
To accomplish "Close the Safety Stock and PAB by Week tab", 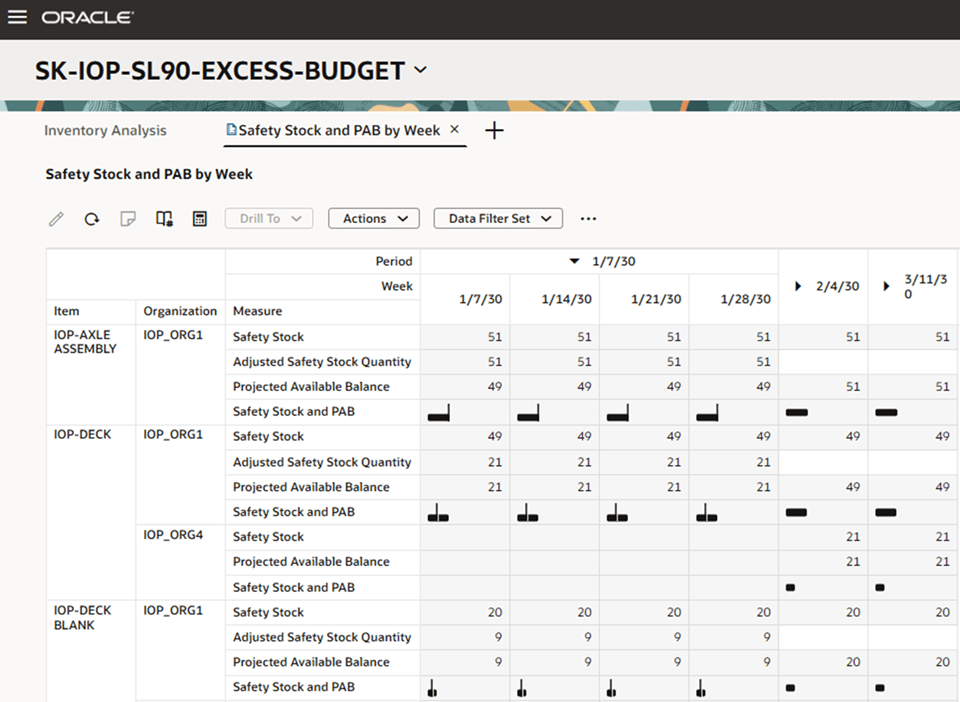I will (x=454, y=129).
